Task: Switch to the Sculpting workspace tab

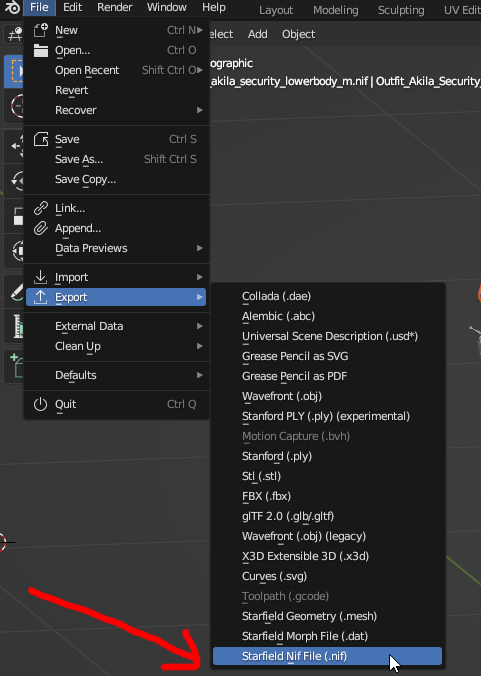Action: [x=401, y=10]
